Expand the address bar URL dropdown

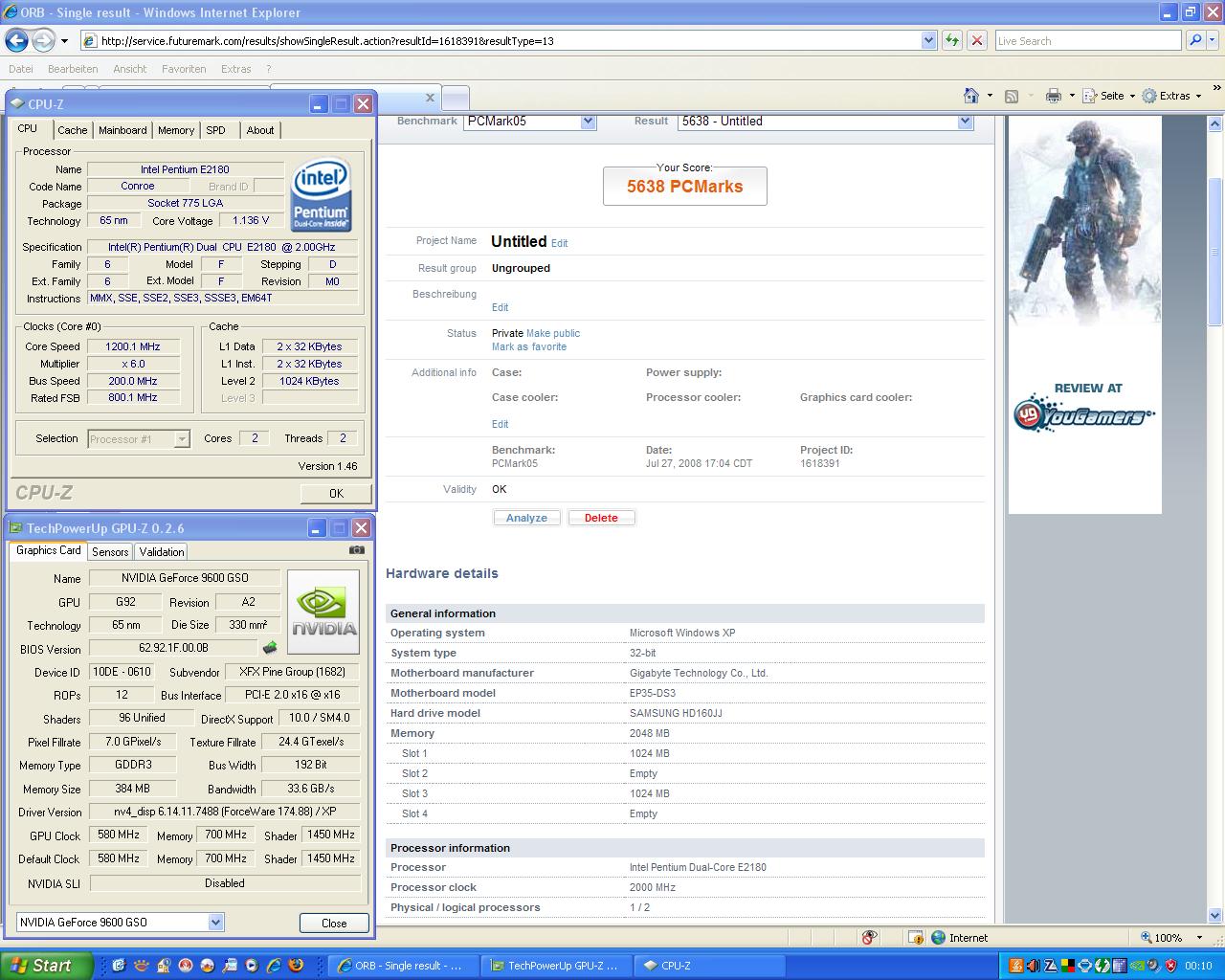tap(928, 40)
